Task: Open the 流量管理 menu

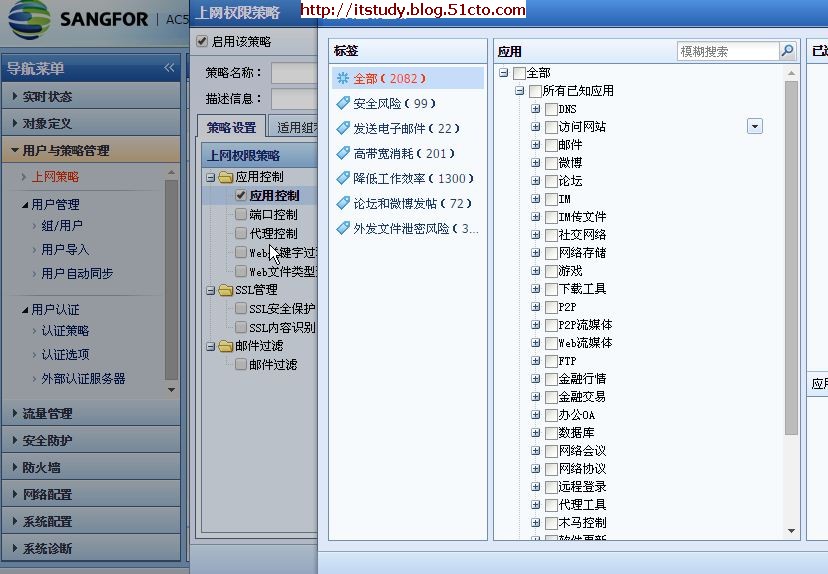Action: pos(91,413)
